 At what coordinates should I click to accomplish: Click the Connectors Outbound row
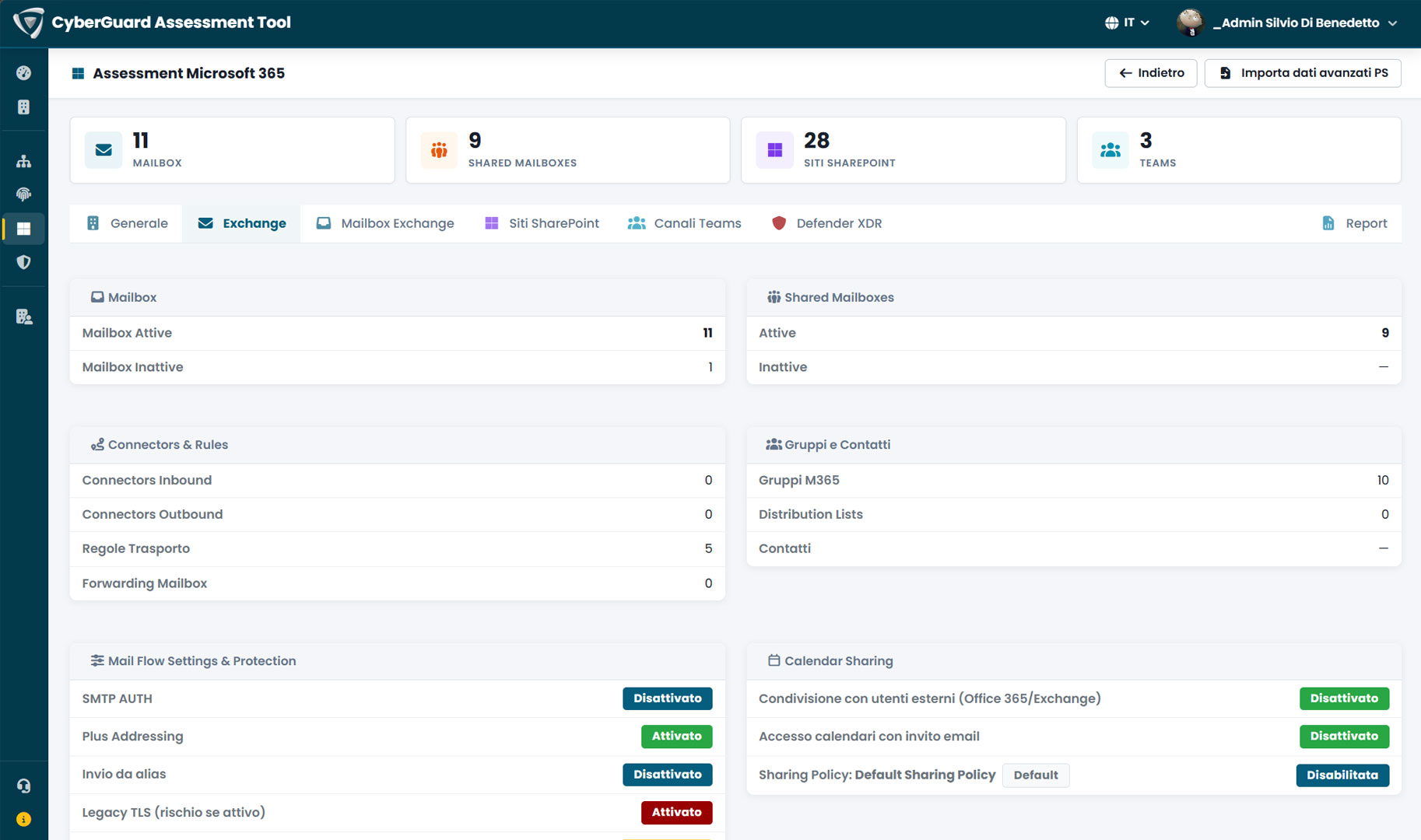coord(398,515)
